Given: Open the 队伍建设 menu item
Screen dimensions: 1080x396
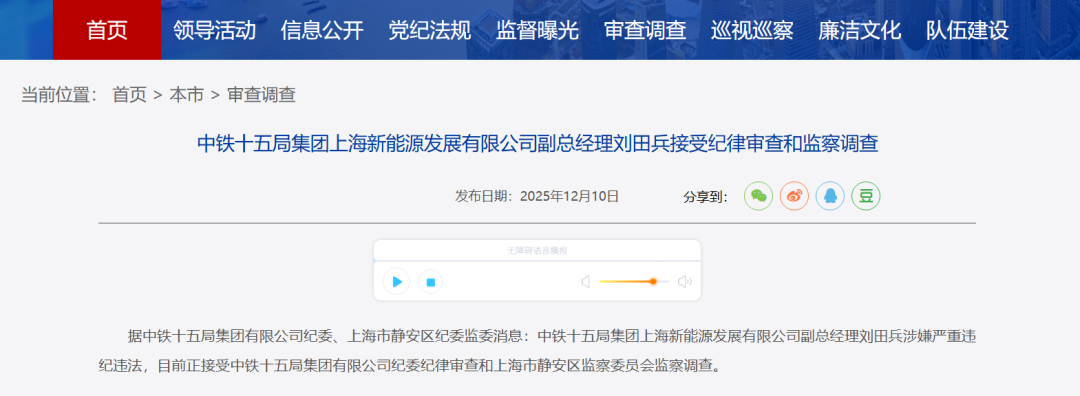Looking at the screenshot, I should pyautogui.click(x=967, y=30).
